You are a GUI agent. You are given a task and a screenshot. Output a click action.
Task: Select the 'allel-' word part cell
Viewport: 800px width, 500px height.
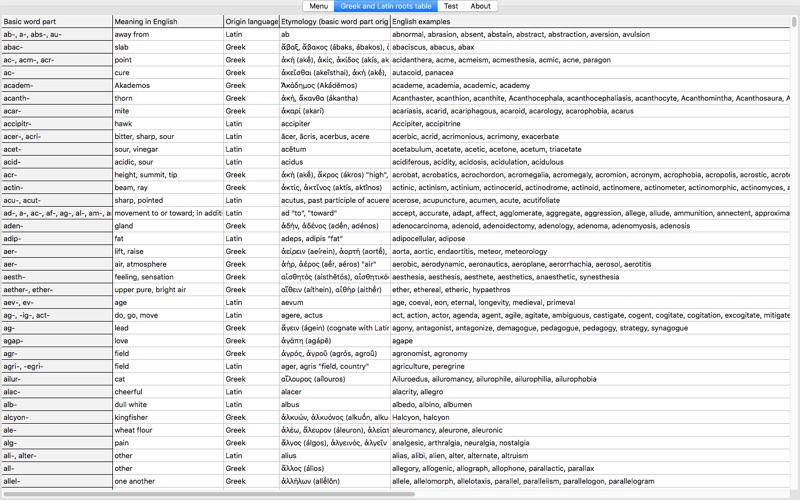(x=56, y=481)
